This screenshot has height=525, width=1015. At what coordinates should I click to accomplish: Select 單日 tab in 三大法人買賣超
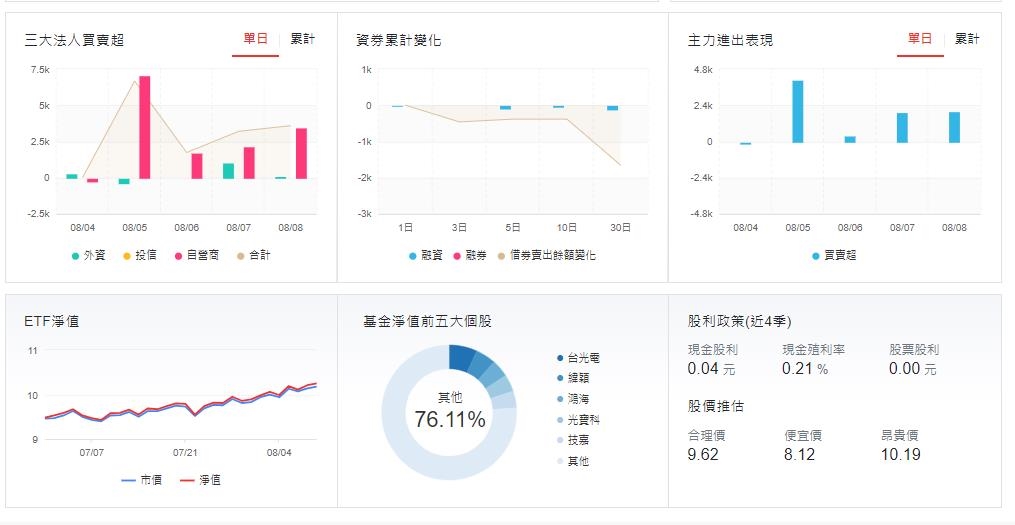click(x=255, y=39)
